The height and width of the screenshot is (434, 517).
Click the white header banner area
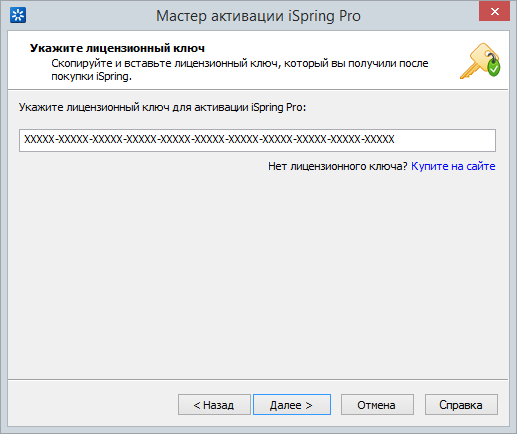[x=258, y=60]
